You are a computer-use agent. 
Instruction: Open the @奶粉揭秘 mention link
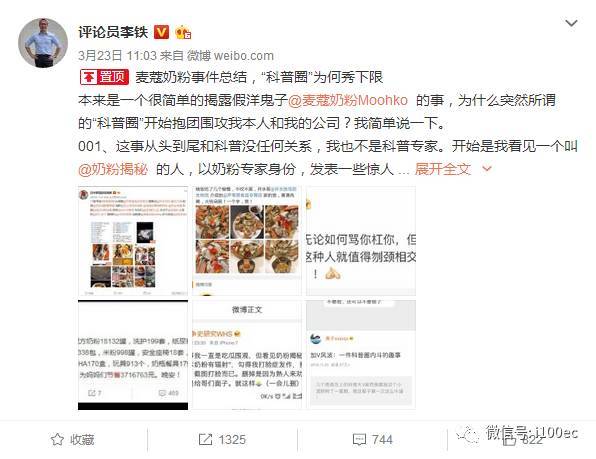point(113,169)
